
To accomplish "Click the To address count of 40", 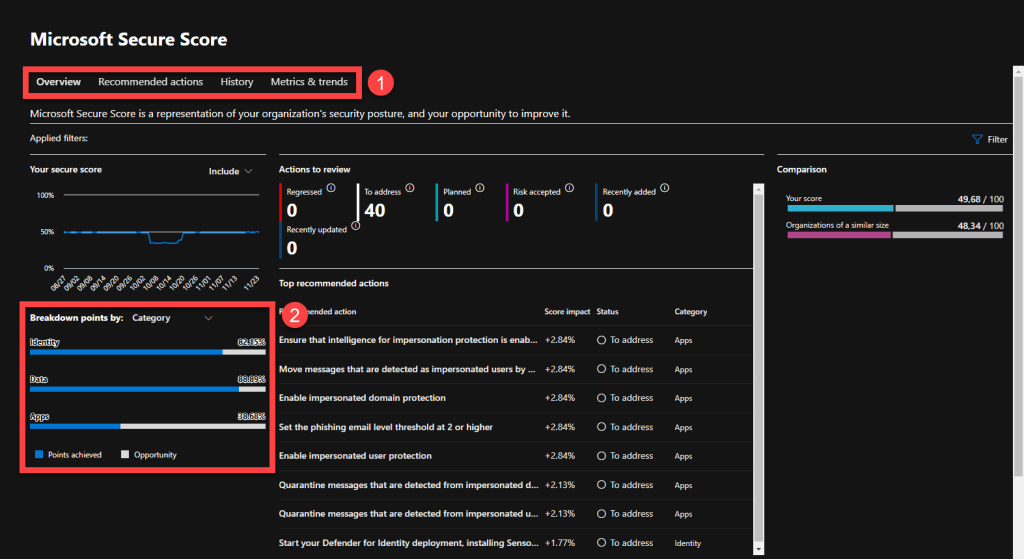I will 375,210.
